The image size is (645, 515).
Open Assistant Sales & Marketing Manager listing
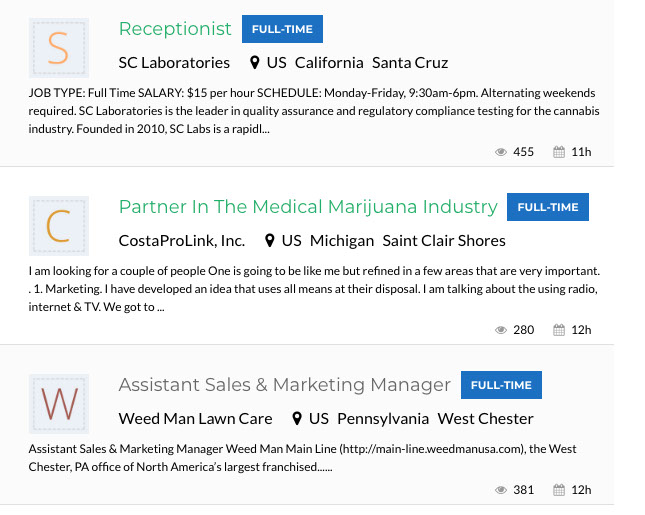[284, 385]
